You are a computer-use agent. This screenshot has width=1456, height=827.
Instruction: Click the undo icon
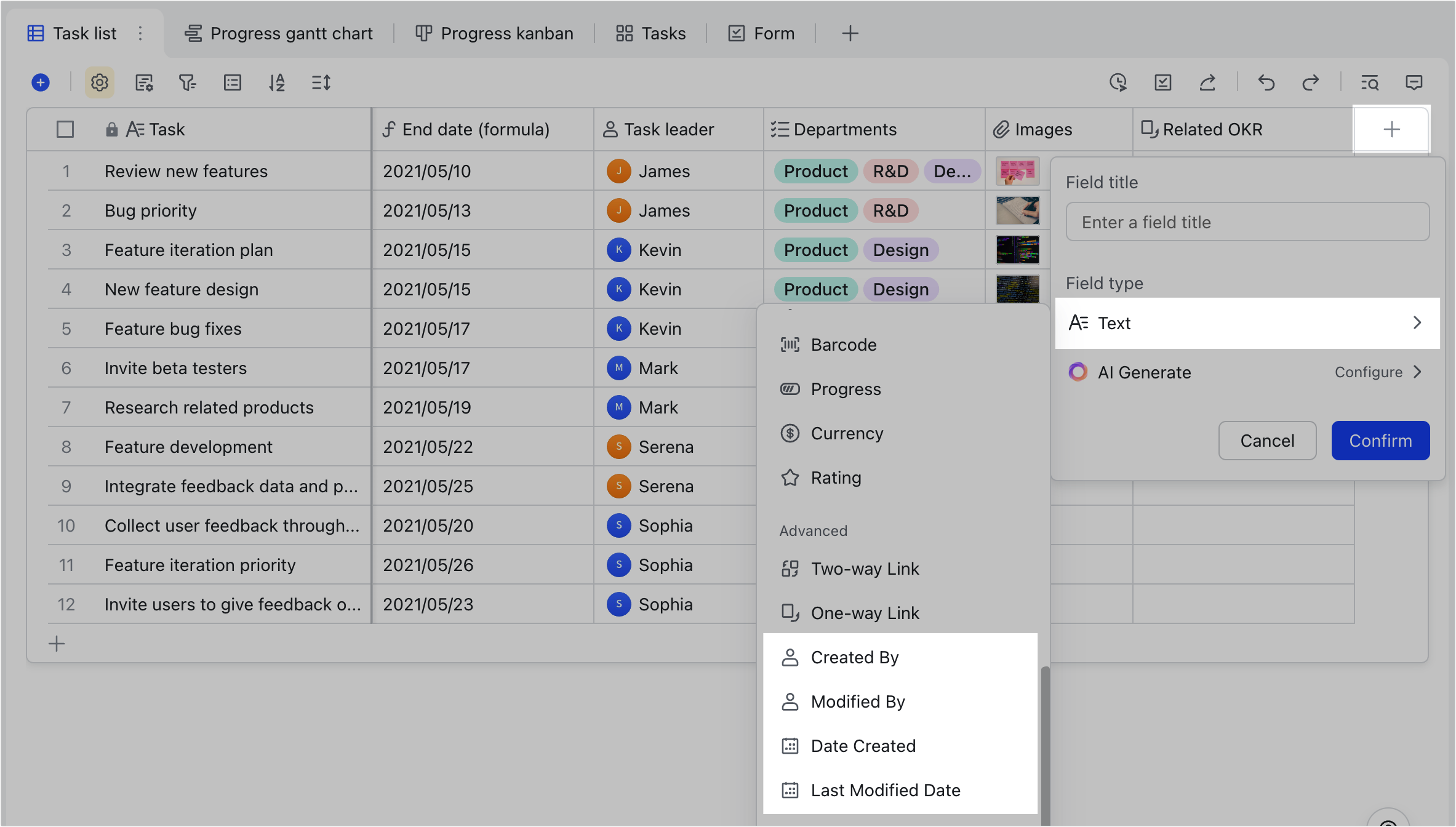pos(1266,82)
